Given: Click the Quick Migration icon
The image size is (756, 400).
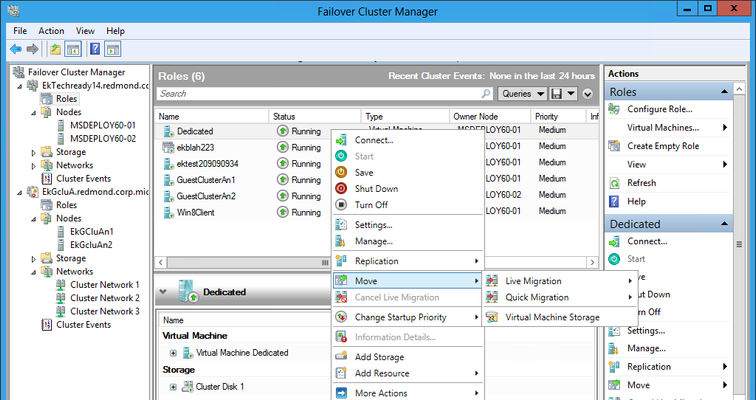Looking at the screenshot, I should pyautogui.click(x=492, y=297).
